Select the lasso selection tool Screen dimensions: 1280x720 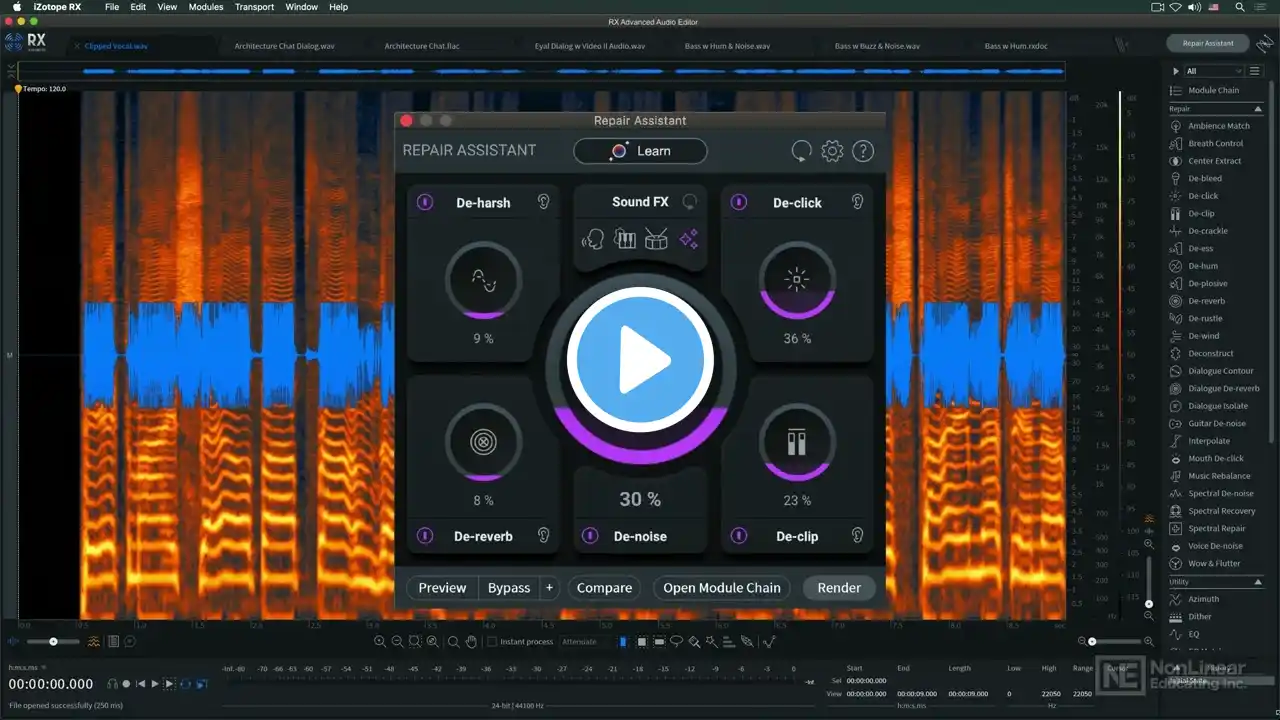(677, 642)
